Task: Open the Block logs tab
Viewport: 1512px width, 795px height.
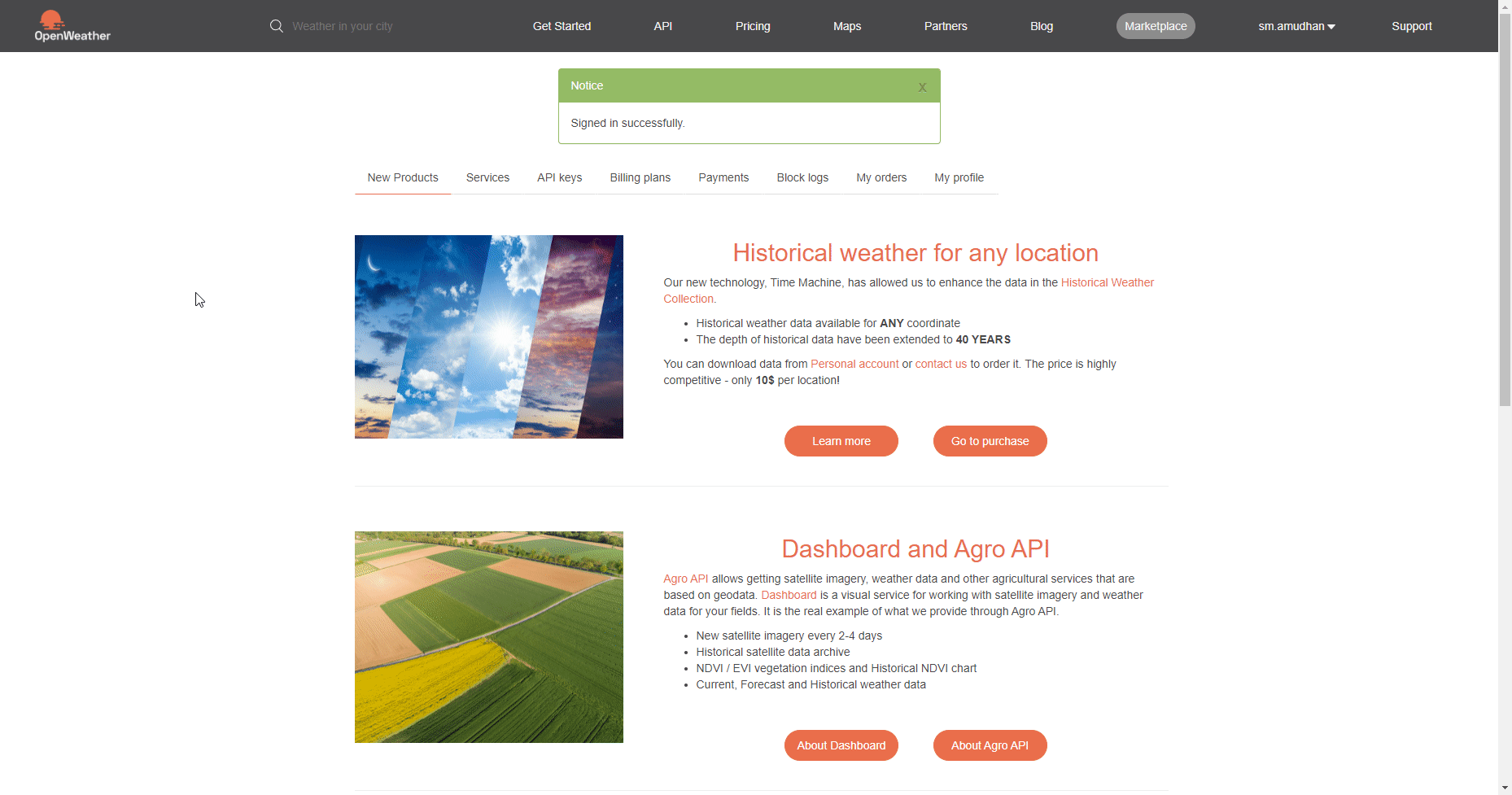Action: [802, 177]
